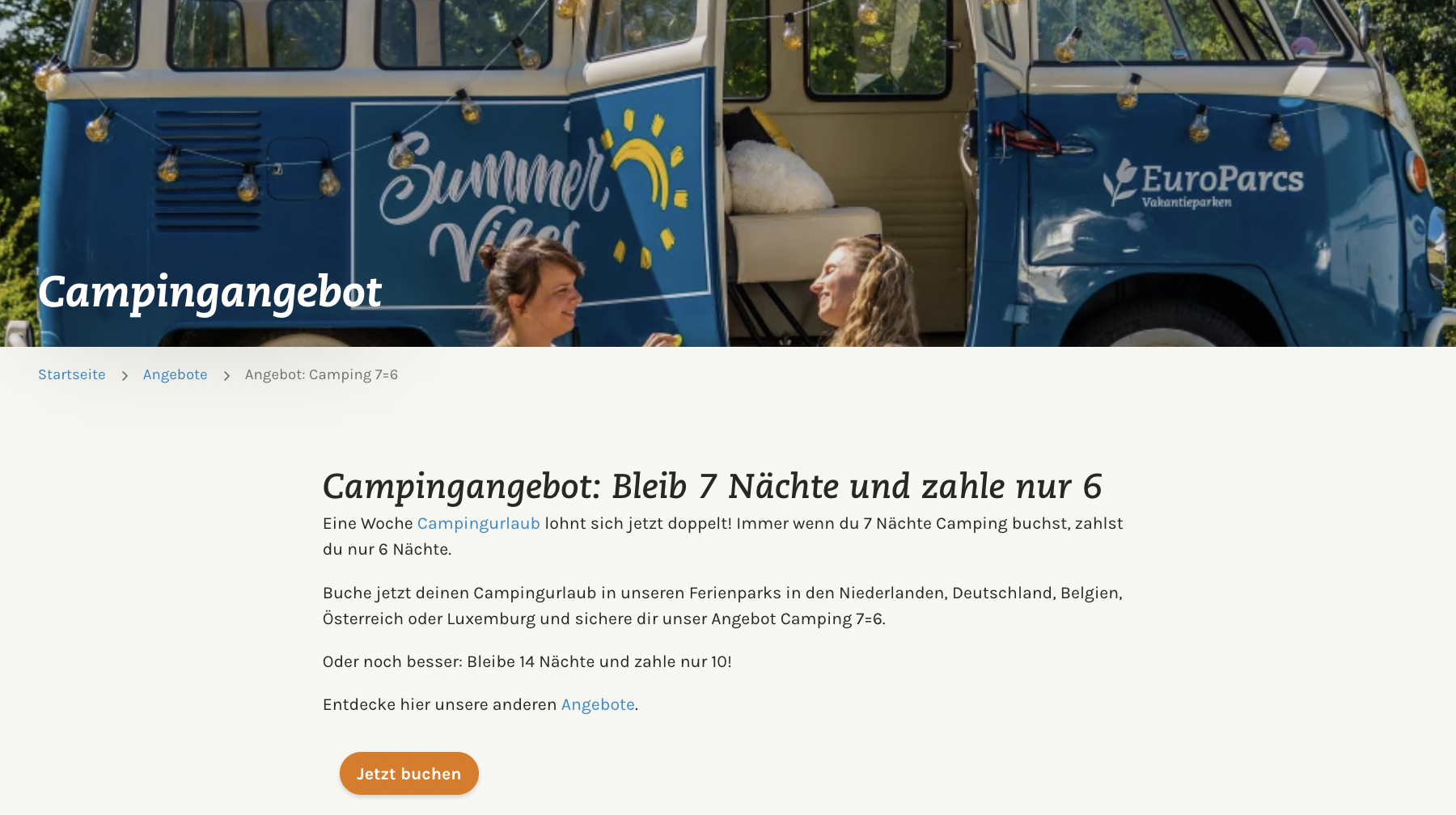The height and width of the screenshot is (815, 1456).
Task: Click the white Campingangebot hero title
Action: point(210,292)
